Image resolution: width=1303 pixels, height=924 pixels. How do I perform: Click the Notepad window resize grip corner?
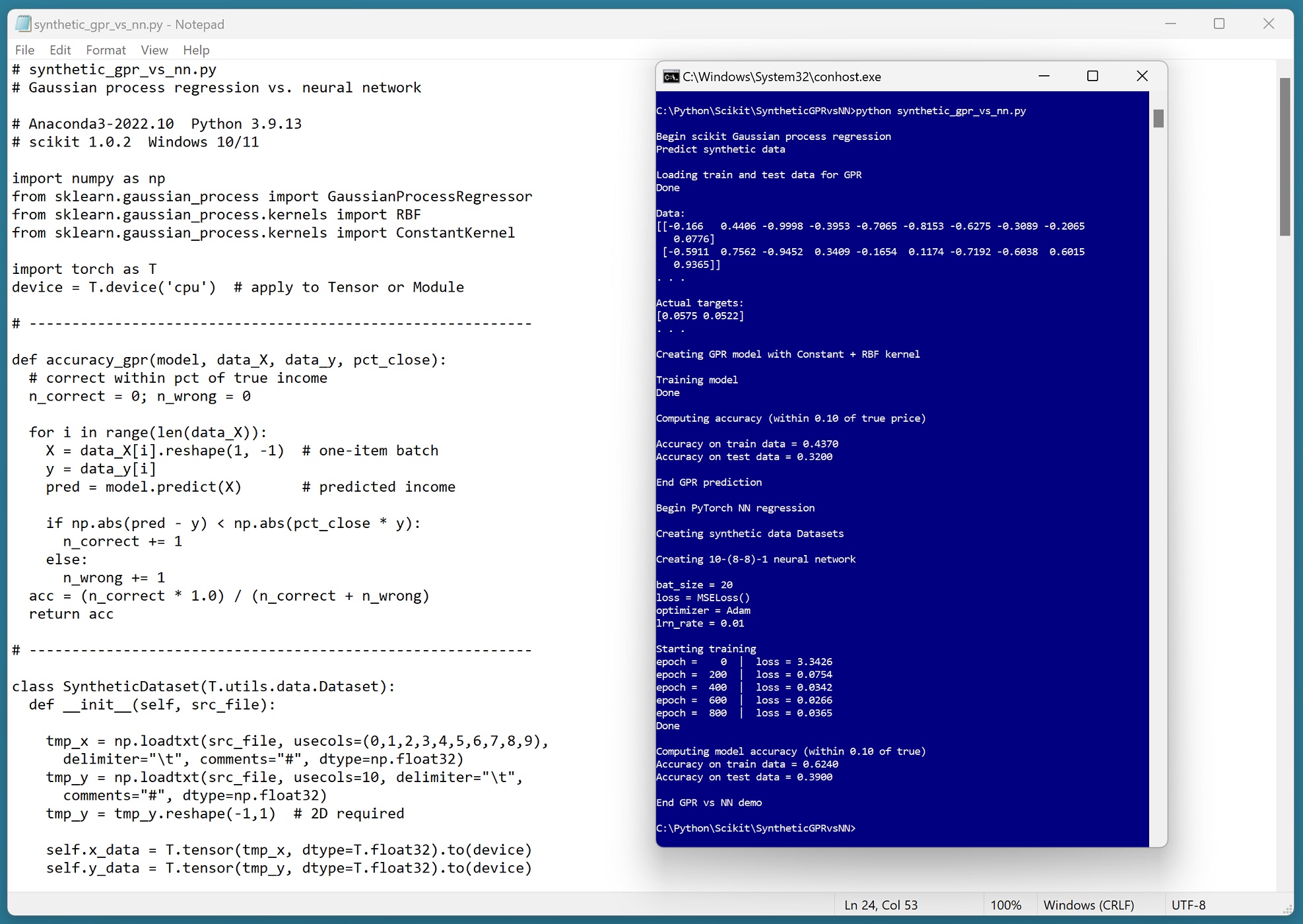(1287, 909)
